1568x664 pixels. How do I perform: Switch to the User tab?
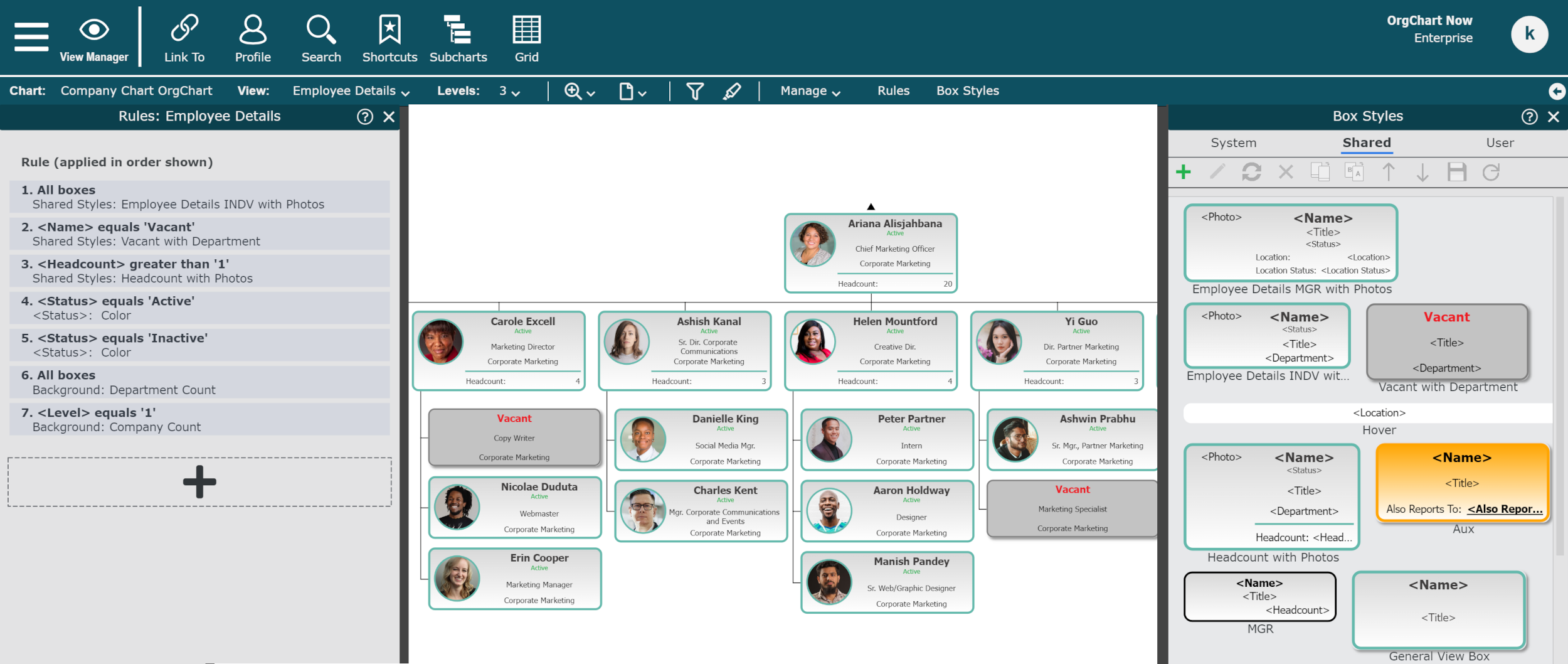[x=1500, y=143]
